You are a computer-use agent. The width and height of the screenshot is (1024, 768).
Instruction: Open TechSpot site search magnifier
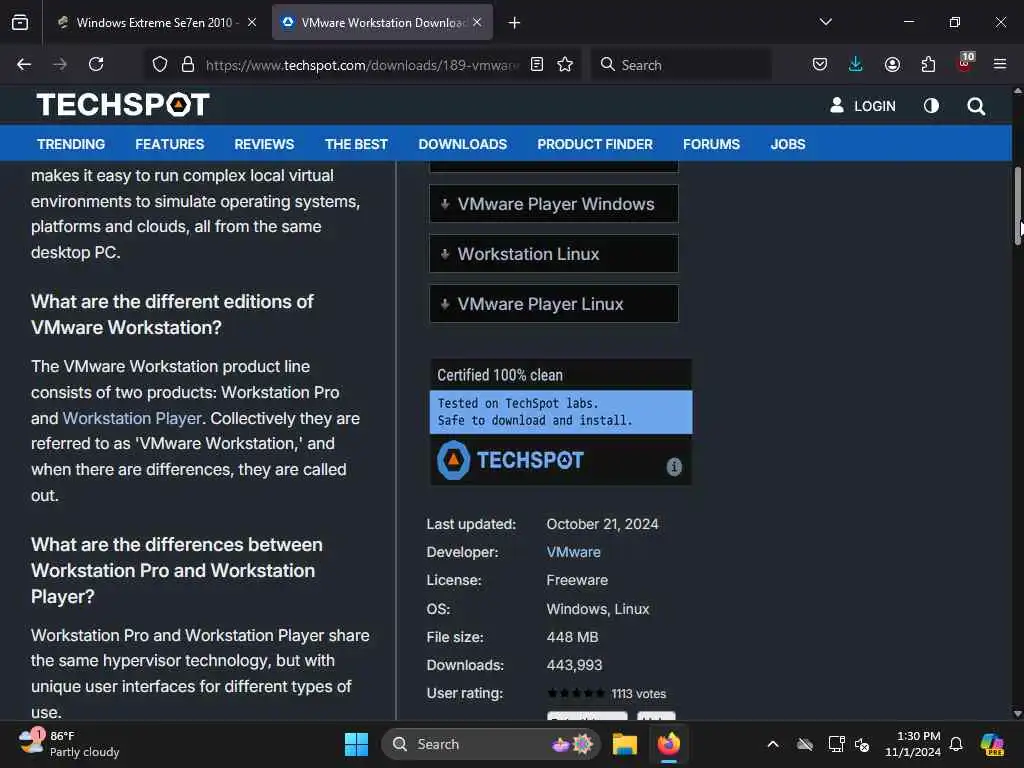pyautogui.click(x=976, y=106)
